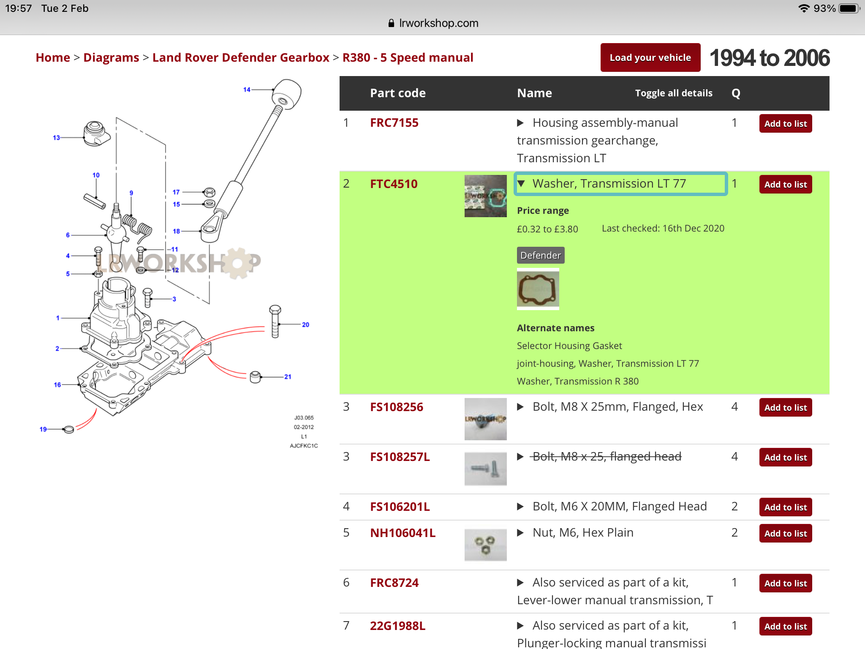The height and width of the screenshot is (649, 865).
Task: Expand Bolt, M6 X 20MM, Flanged Head details
Action: (x=520, y=507)
